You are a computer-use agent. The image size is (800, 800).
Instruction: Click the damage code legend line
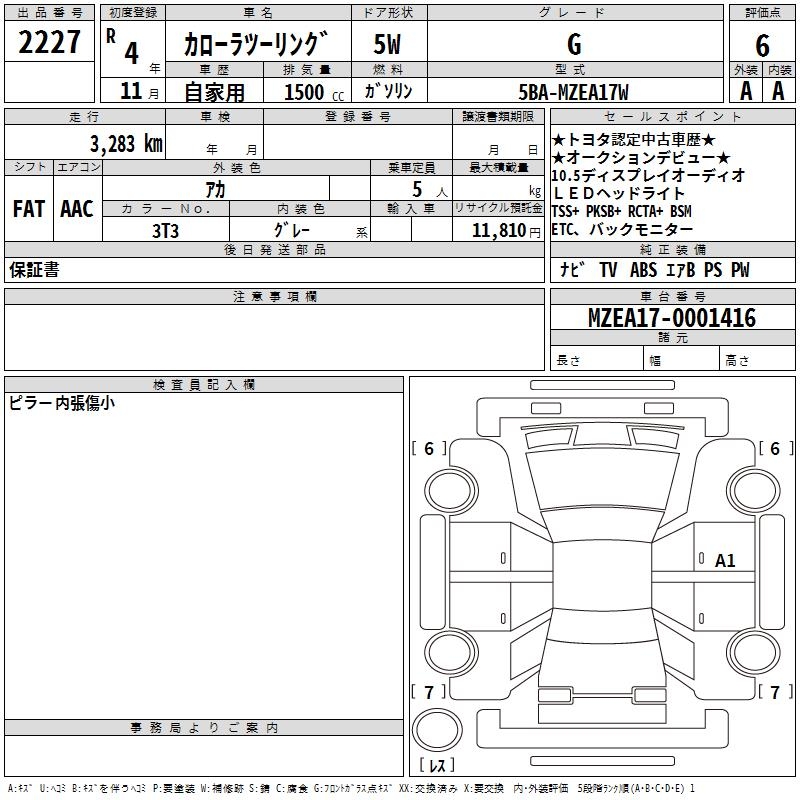tap(351, 789)
